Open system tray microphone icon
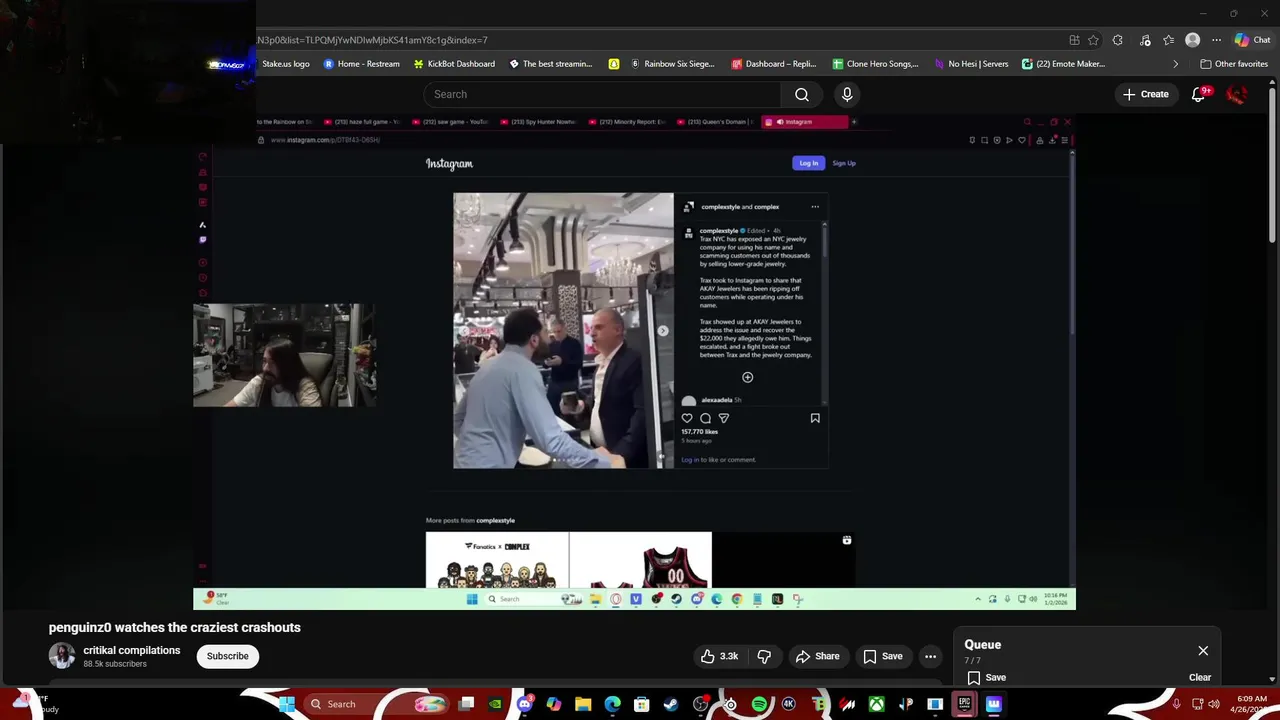 click(1177, 704)
